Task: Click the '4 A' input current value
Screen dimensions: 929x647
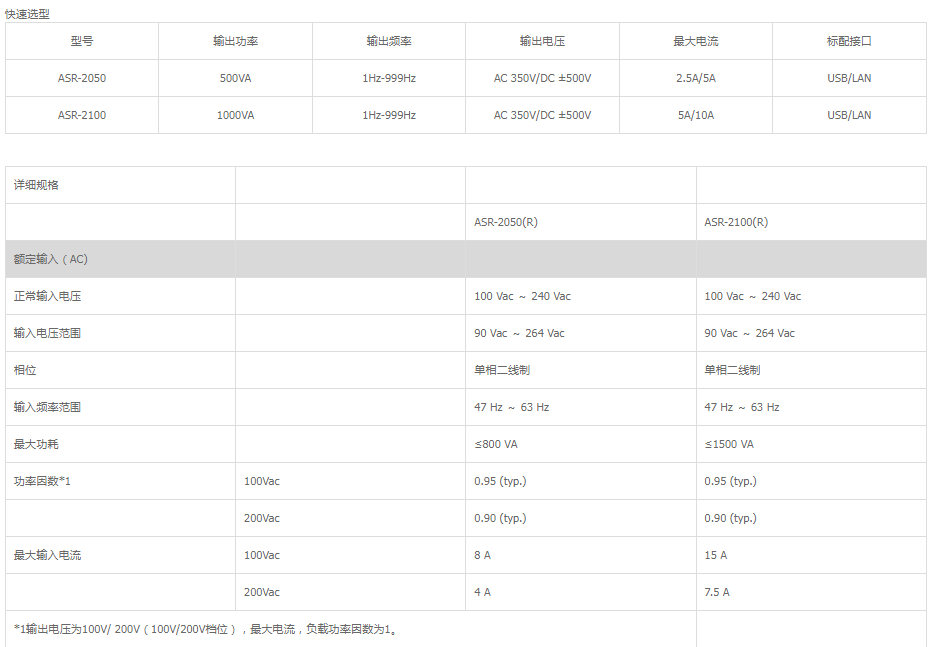Action: (x=482, y=592)
